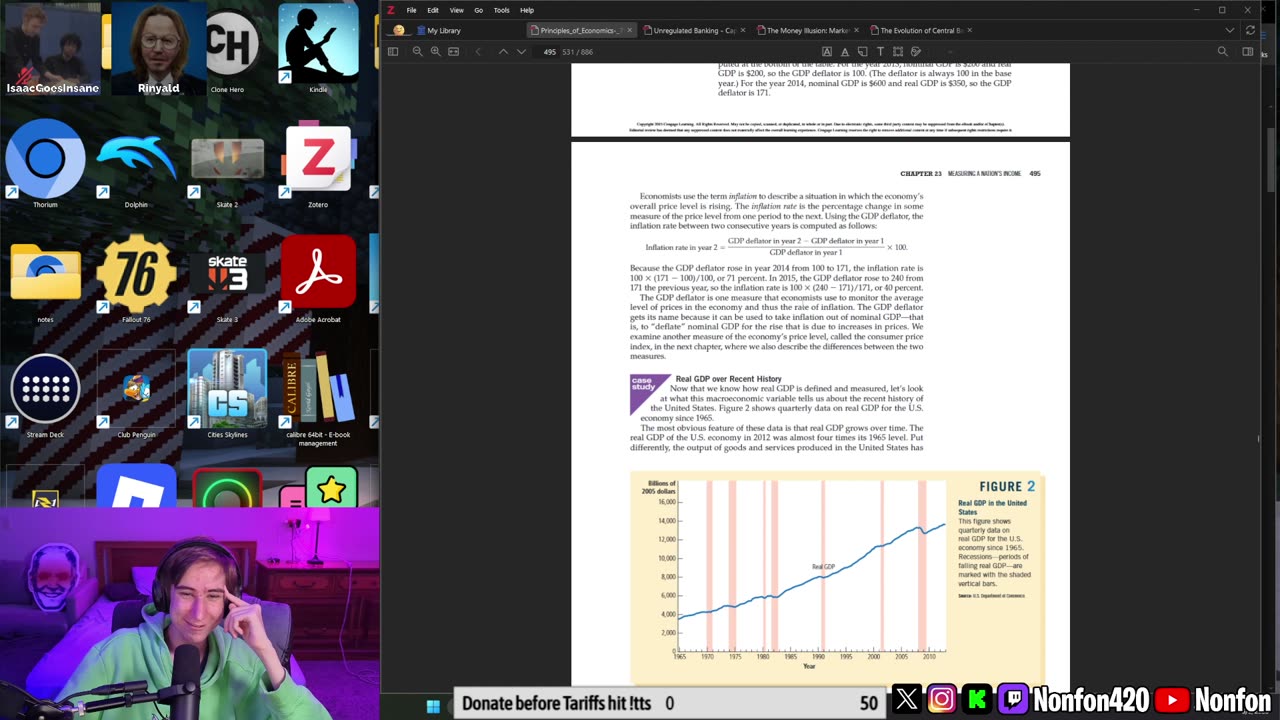Toggle the item context pane
This screenshot has width=1280, height=720.
pos(1248,51)
